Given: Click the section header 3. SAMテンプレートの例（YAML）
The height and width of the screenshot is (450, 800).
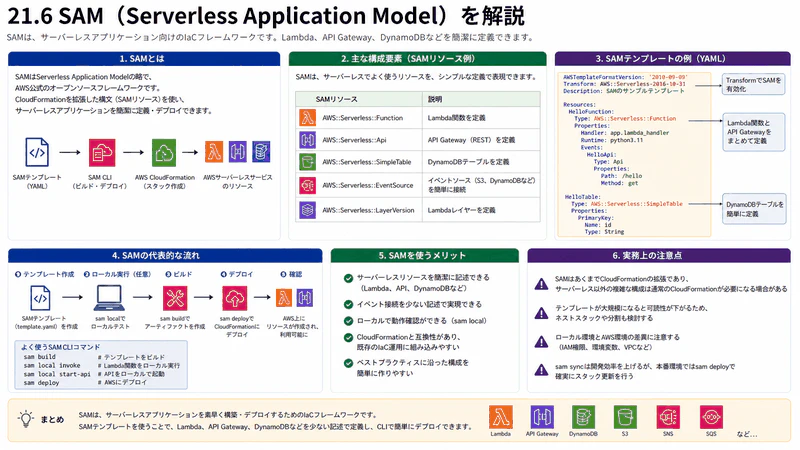Looking at the screenshot, I should (672, 59).
